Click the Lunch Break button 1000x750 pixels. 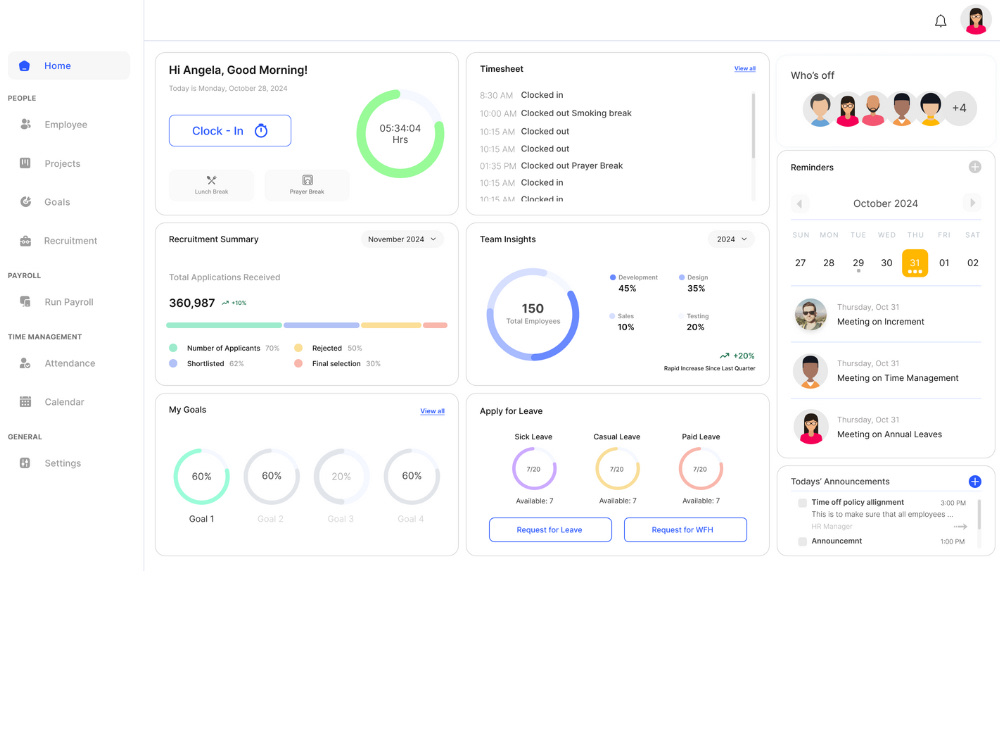(x=212, y=185)
